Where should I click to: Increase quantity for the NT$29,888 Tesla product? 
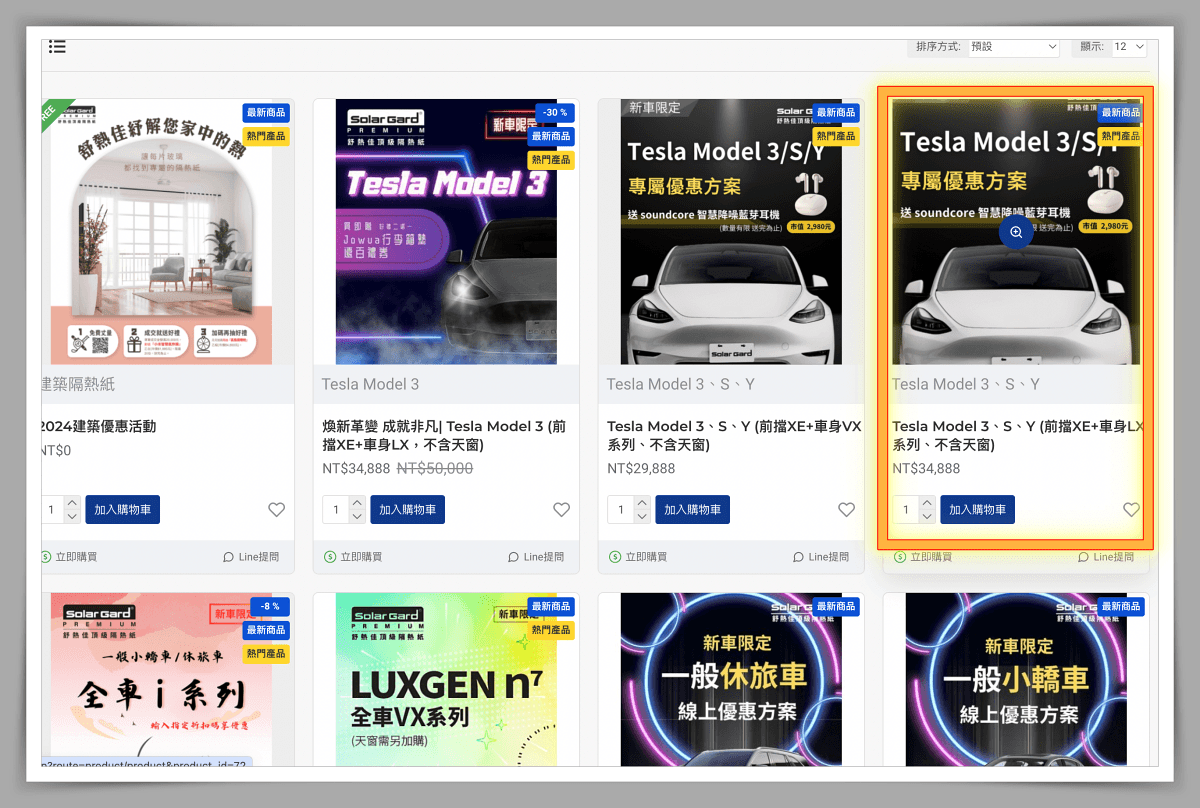[x=642, y=503]
